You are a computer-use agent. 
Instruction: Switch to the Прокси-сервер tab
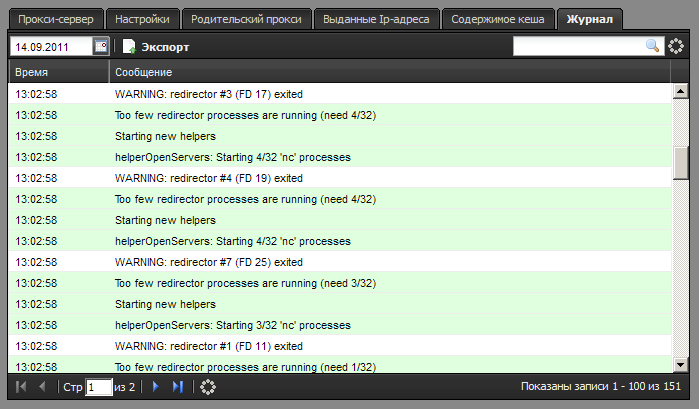[54, 19]
